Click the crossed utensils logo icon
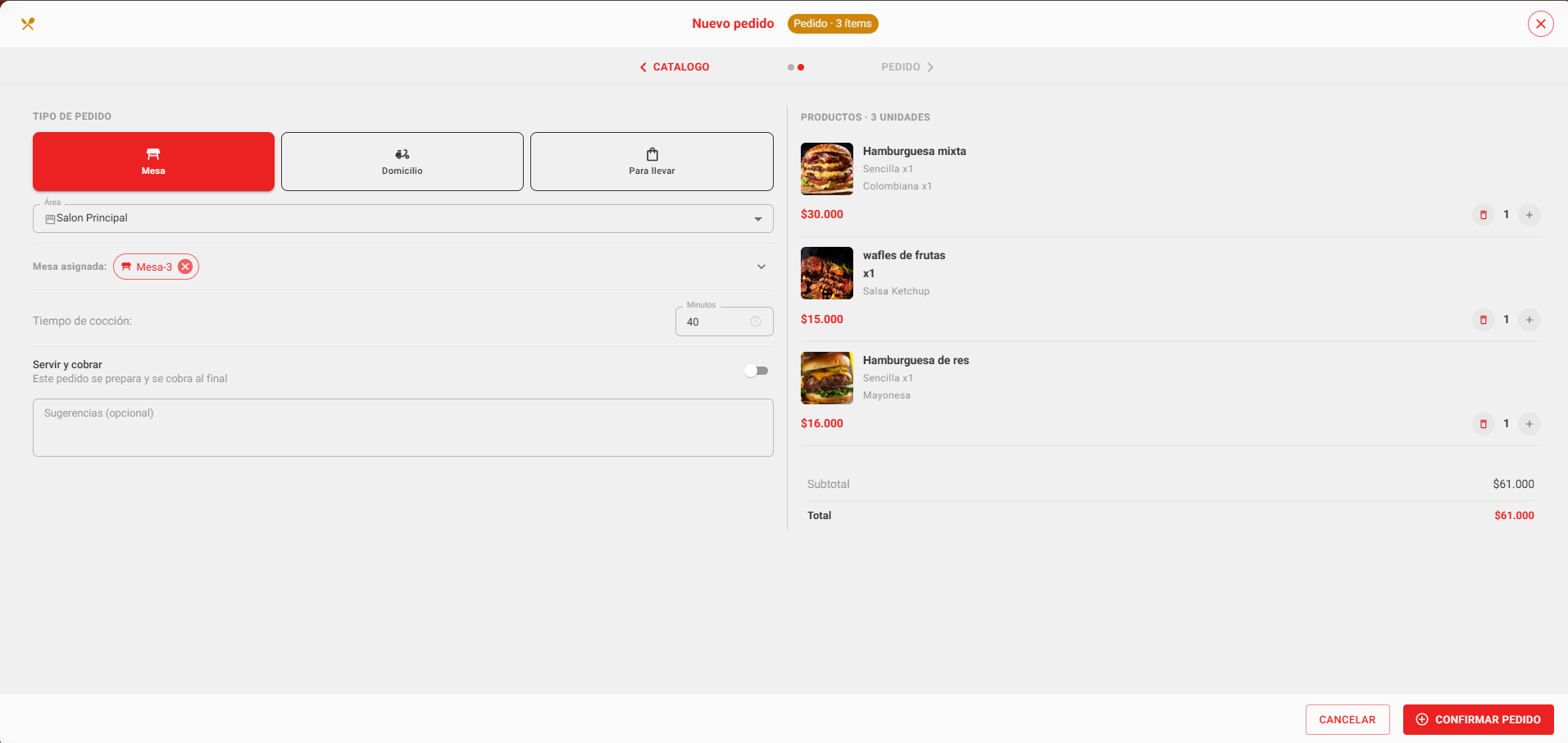Image resolution: width=1568 pixels, height=743 pixels. tap(28, 24)
